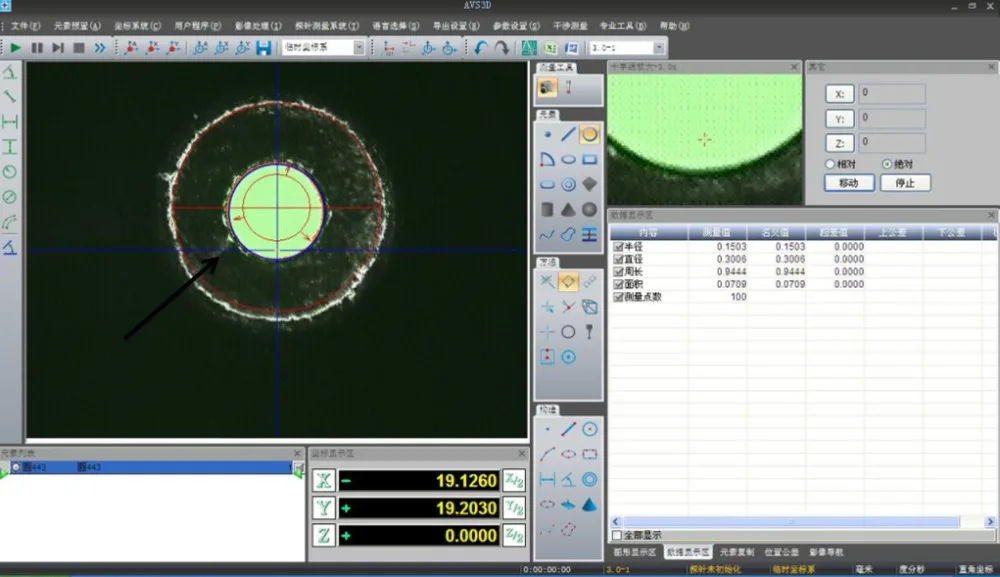Click the blue undo arrow icon
Image resolution: width=1000 pixels, height=577 pixels.
[480, 48]
